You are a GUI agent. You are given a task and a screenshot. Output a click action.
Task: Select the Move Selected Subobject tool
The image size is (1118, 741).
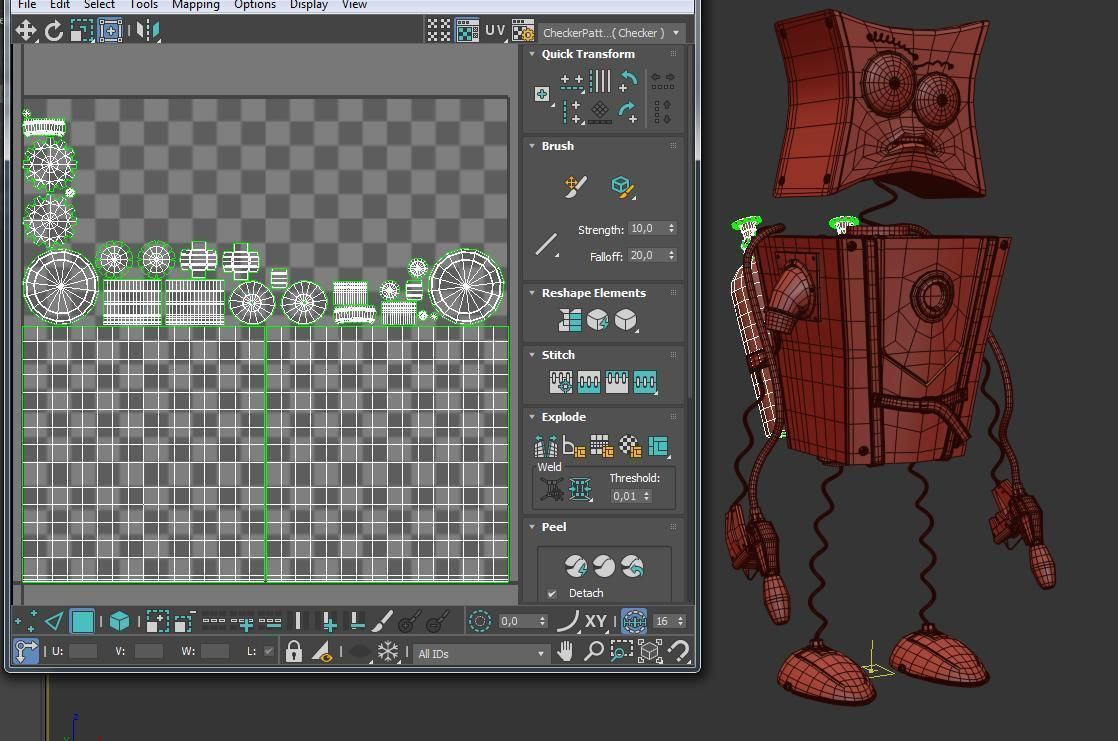tap(26, 31)
